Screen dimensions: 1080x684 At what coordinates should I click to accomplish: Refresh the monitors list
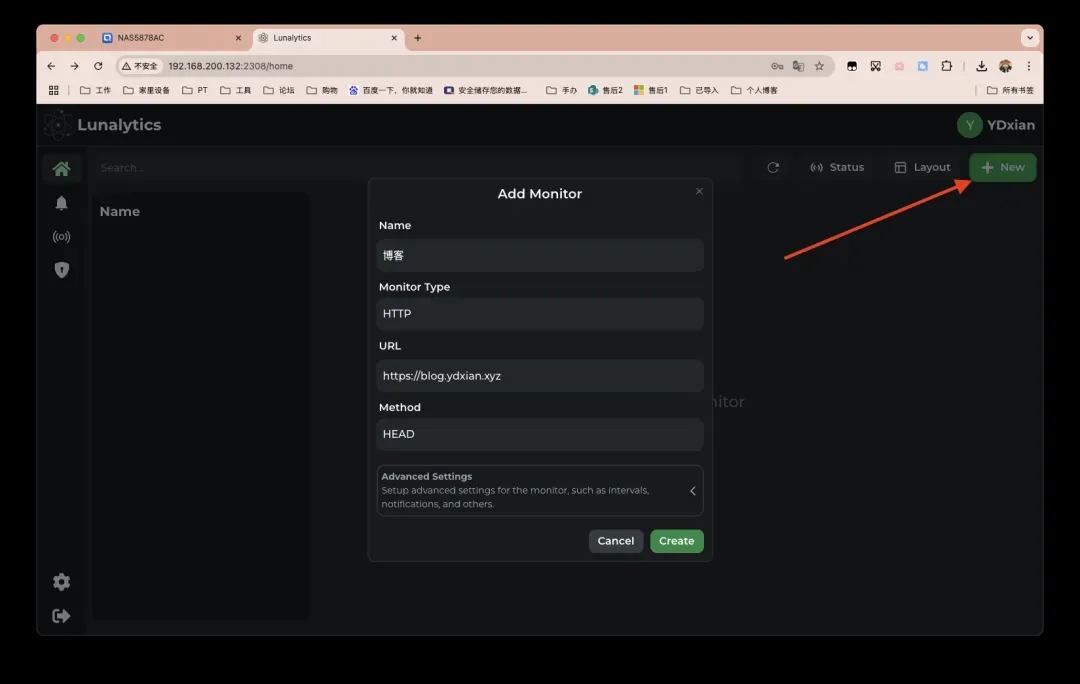click(x=773, y=168)
